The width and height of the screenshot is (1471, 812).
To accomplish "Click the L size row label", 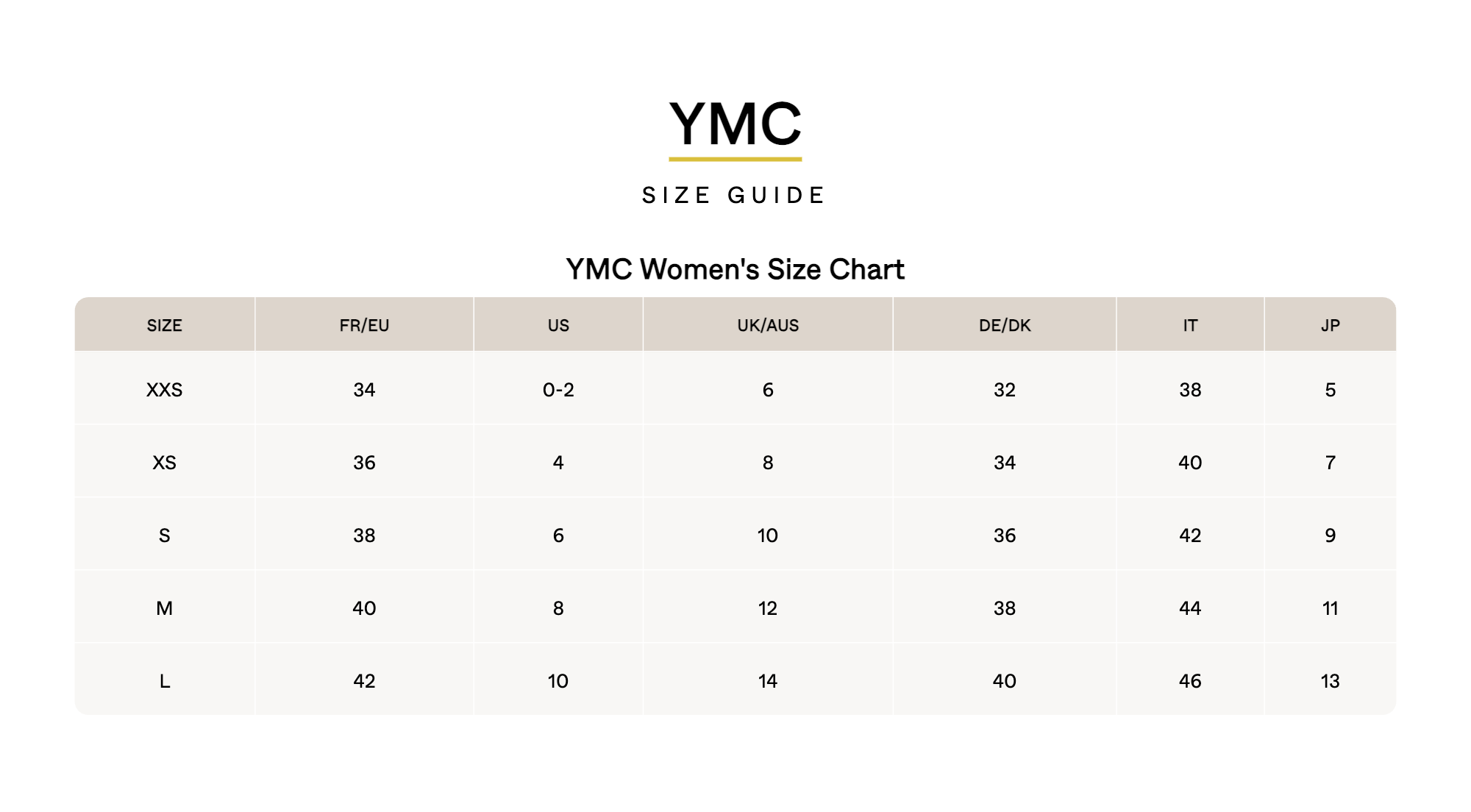I will [x=165, y=681].
